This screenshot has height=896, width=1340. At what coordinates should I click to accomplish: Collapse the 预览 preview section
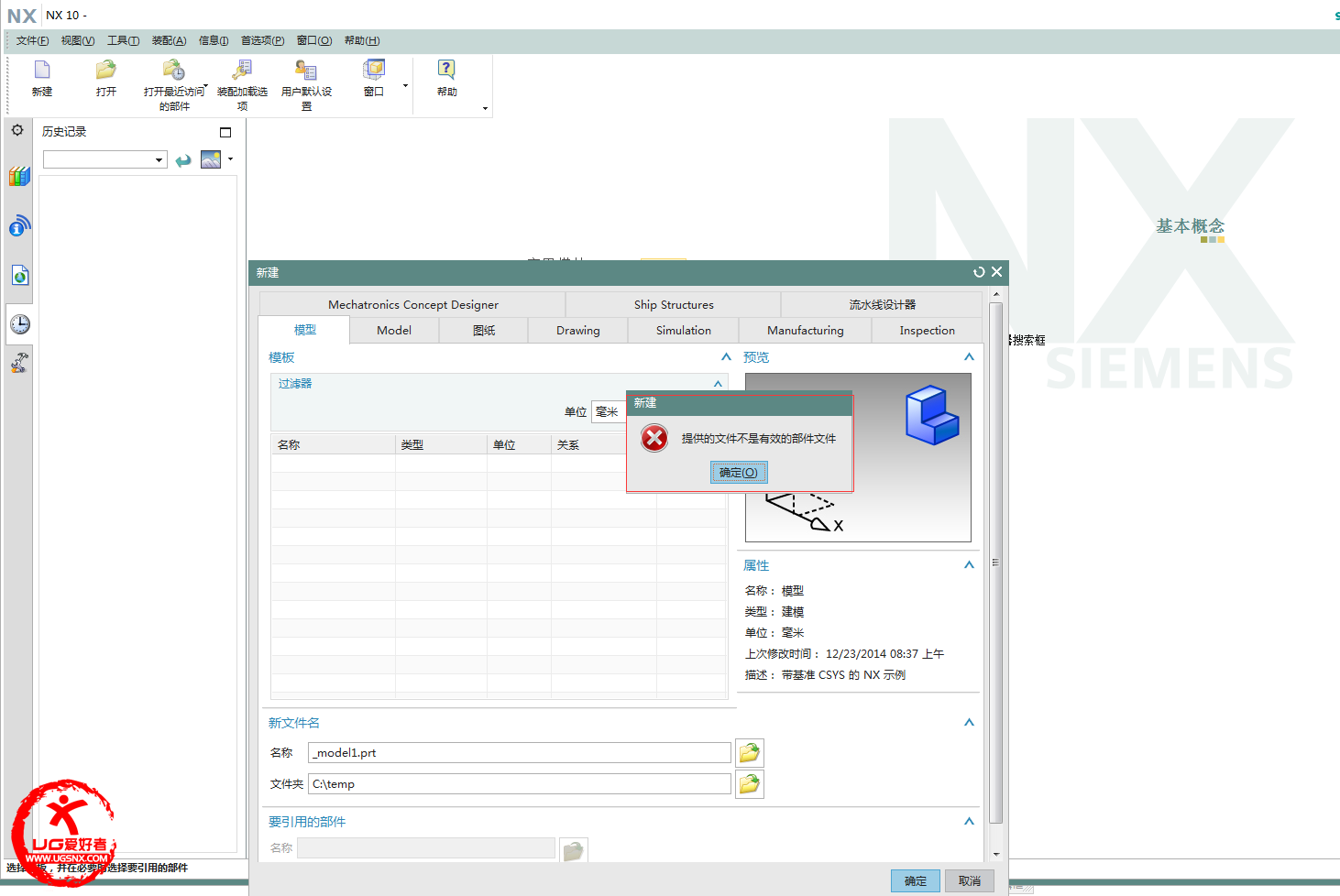[969, 357]
